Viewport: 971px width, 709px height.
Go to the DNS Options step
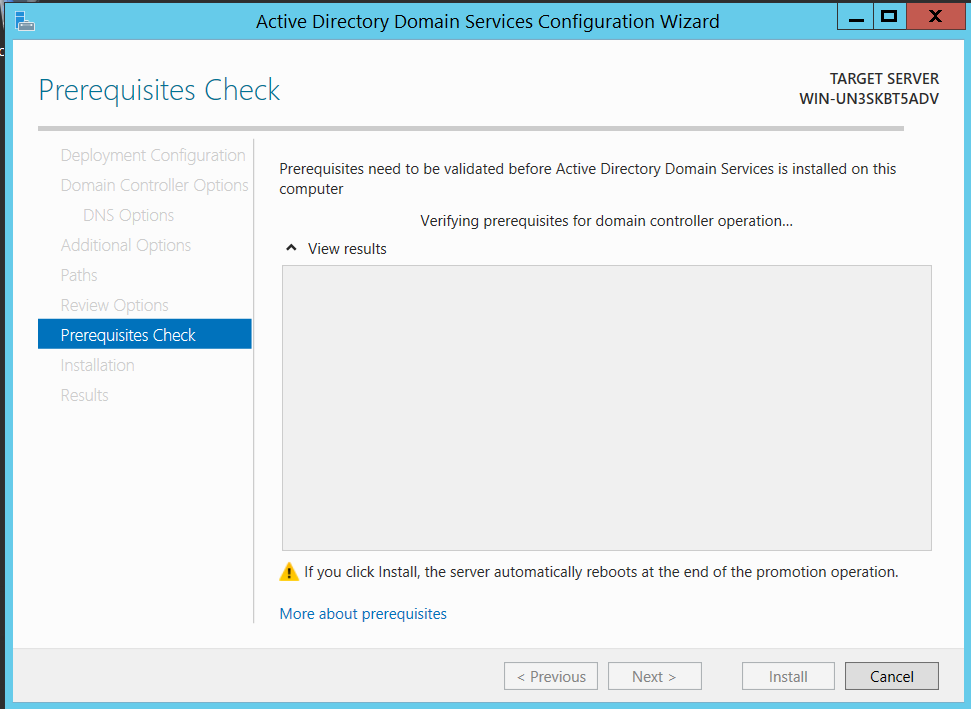128,215
